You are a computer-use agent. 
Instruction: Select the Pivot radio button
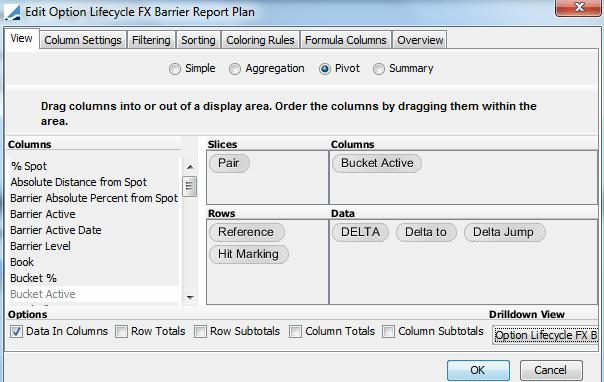(325, 69)
